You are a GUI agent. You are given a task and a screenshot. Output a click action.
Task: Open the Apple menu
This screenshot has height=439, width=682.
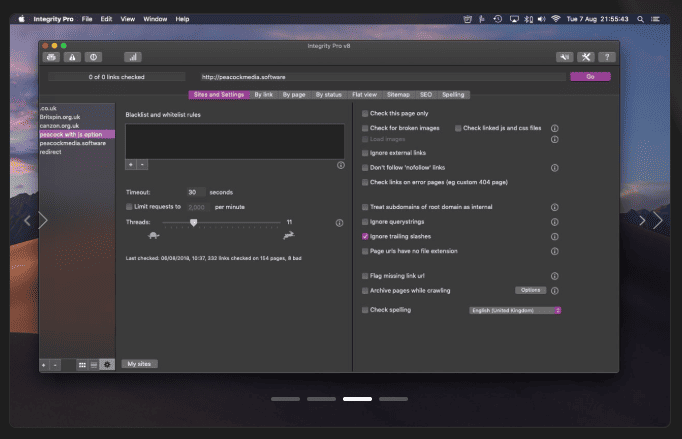click(x=22, y=19)
